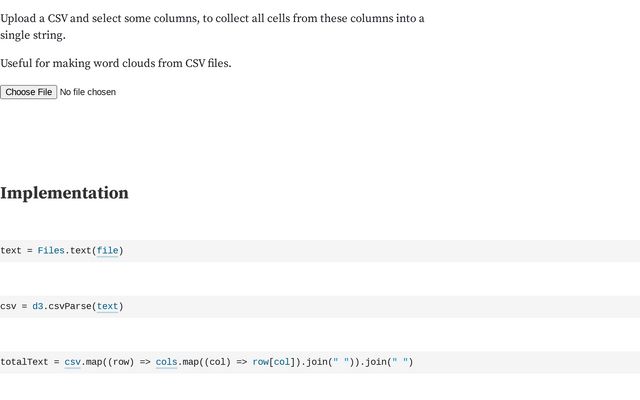
Task: Click the 'Useful for making word clouds' sentence
Action: pos(116,64)
